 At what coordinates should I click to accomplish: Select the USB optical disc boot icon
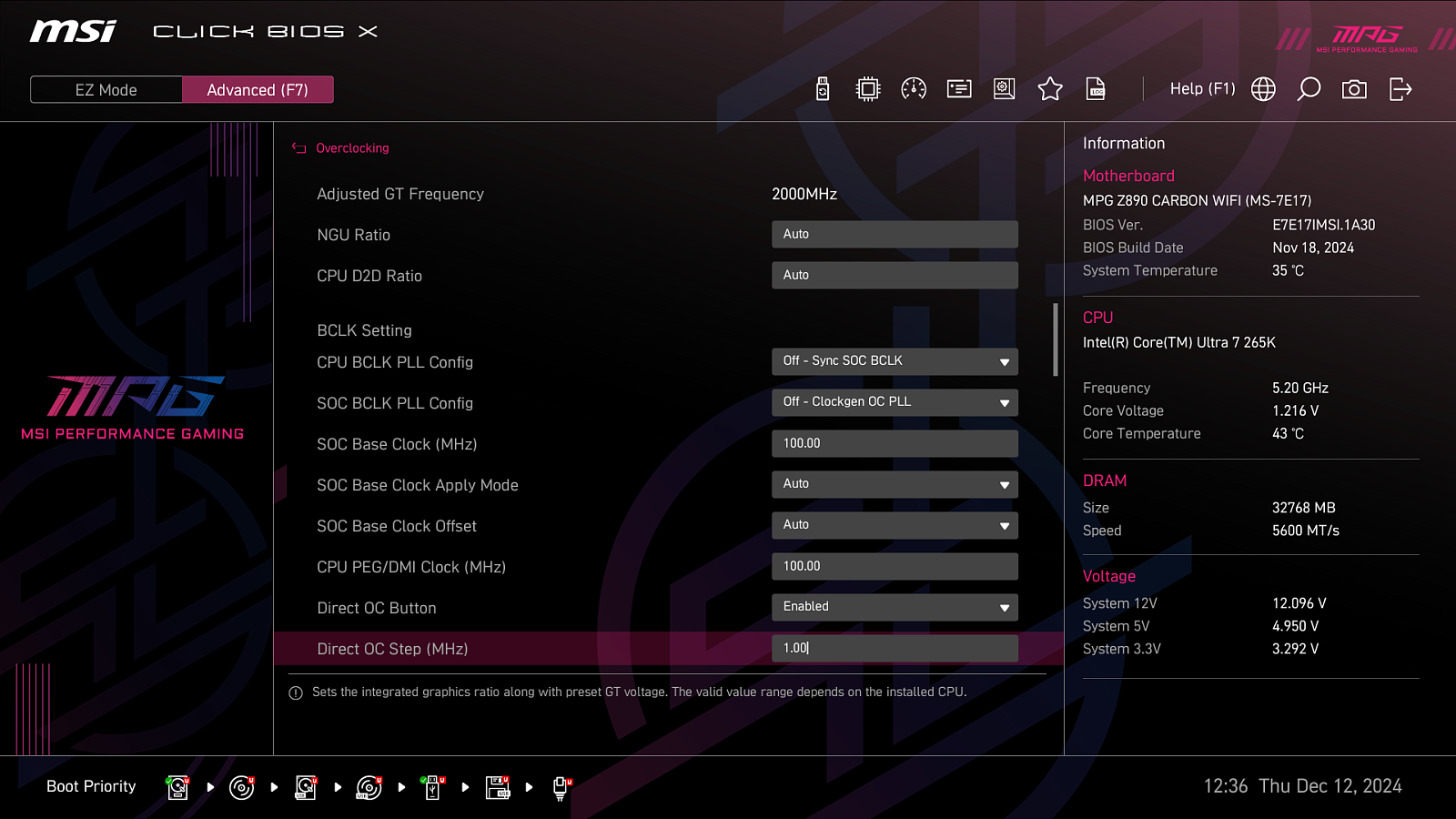coord(369,787)
